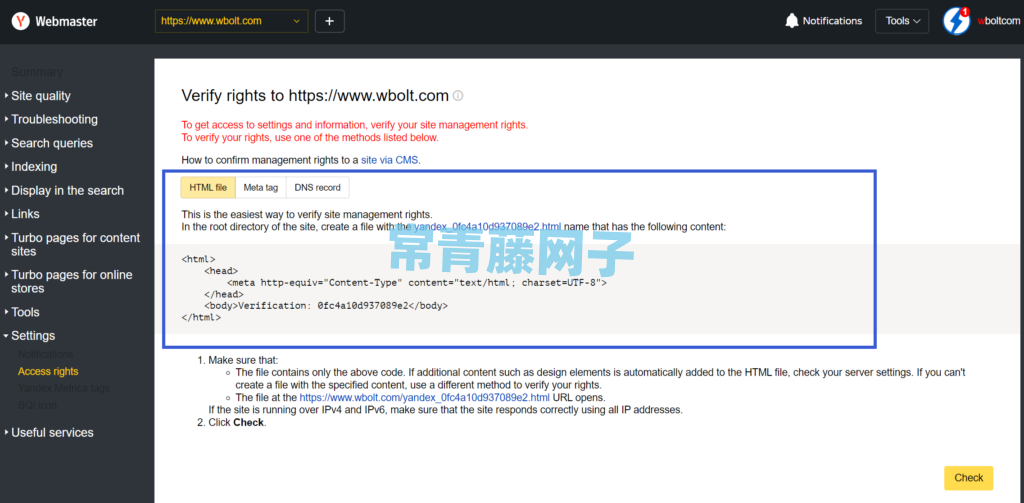Open Notifications bell
Screen dimensions: 1024x503
[x=823, y=21]
